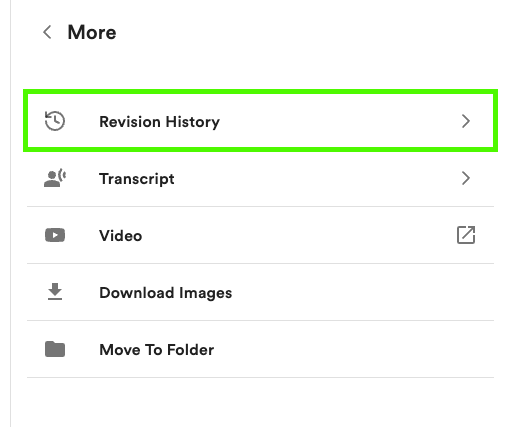Select the Video menu entry
Viewport: 509px width, 427px height.
point(121,236)
